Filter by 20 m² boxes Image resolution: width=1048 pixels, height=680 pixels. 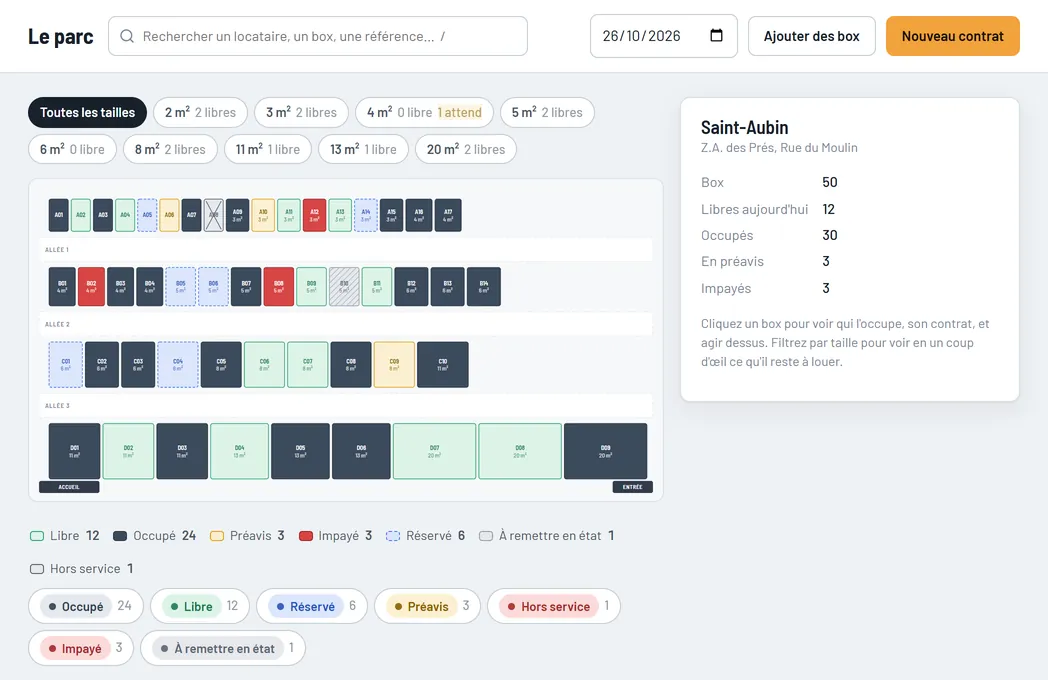tap(466, 149)
